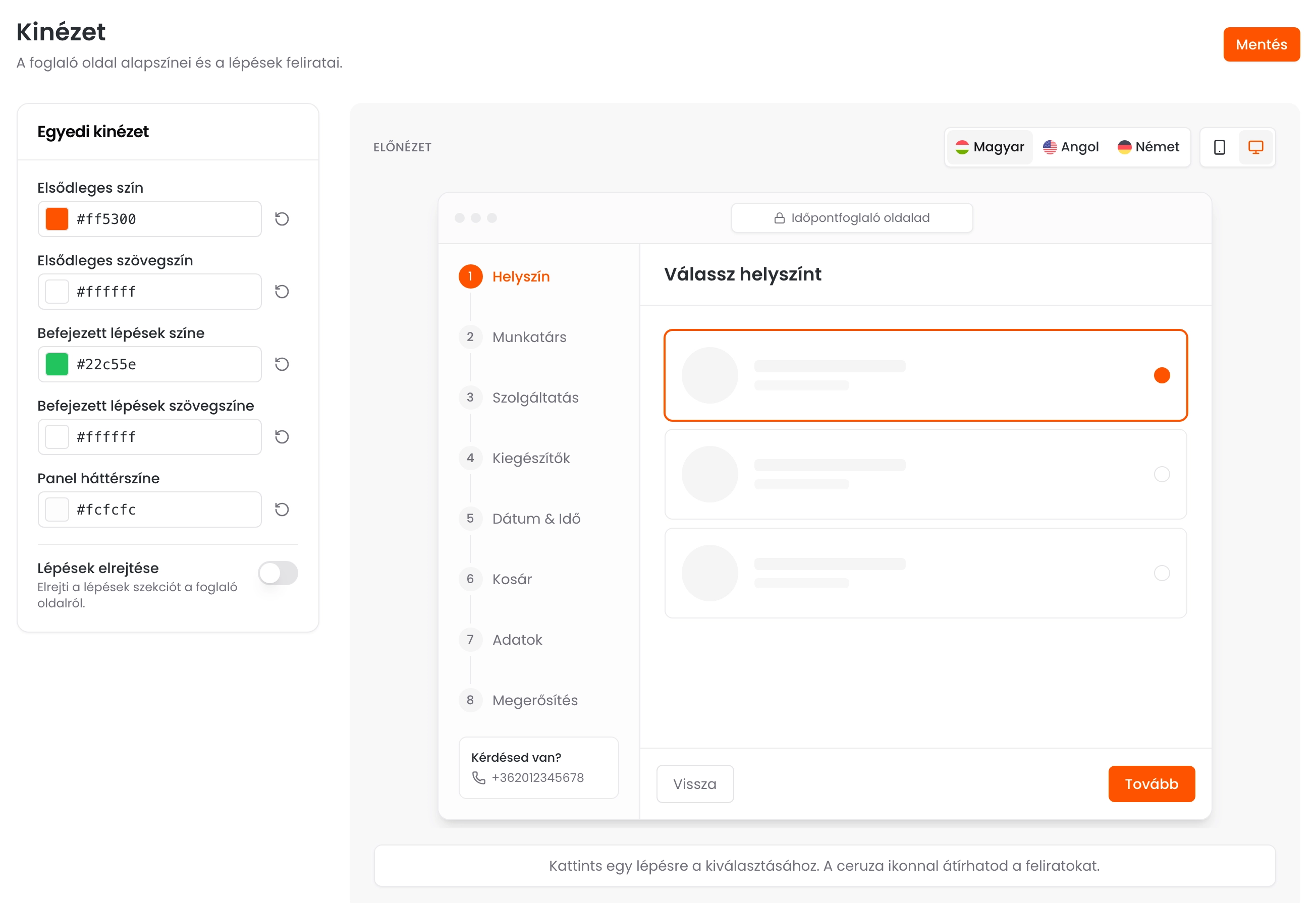Switch preview to mobile view

(x=1220, y=147)
